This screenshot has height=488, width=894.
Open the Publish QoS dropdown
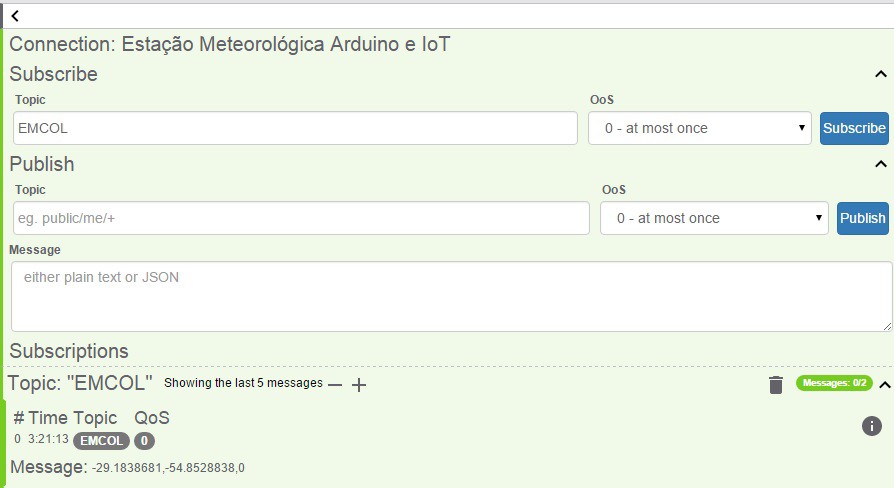point(714,218)
